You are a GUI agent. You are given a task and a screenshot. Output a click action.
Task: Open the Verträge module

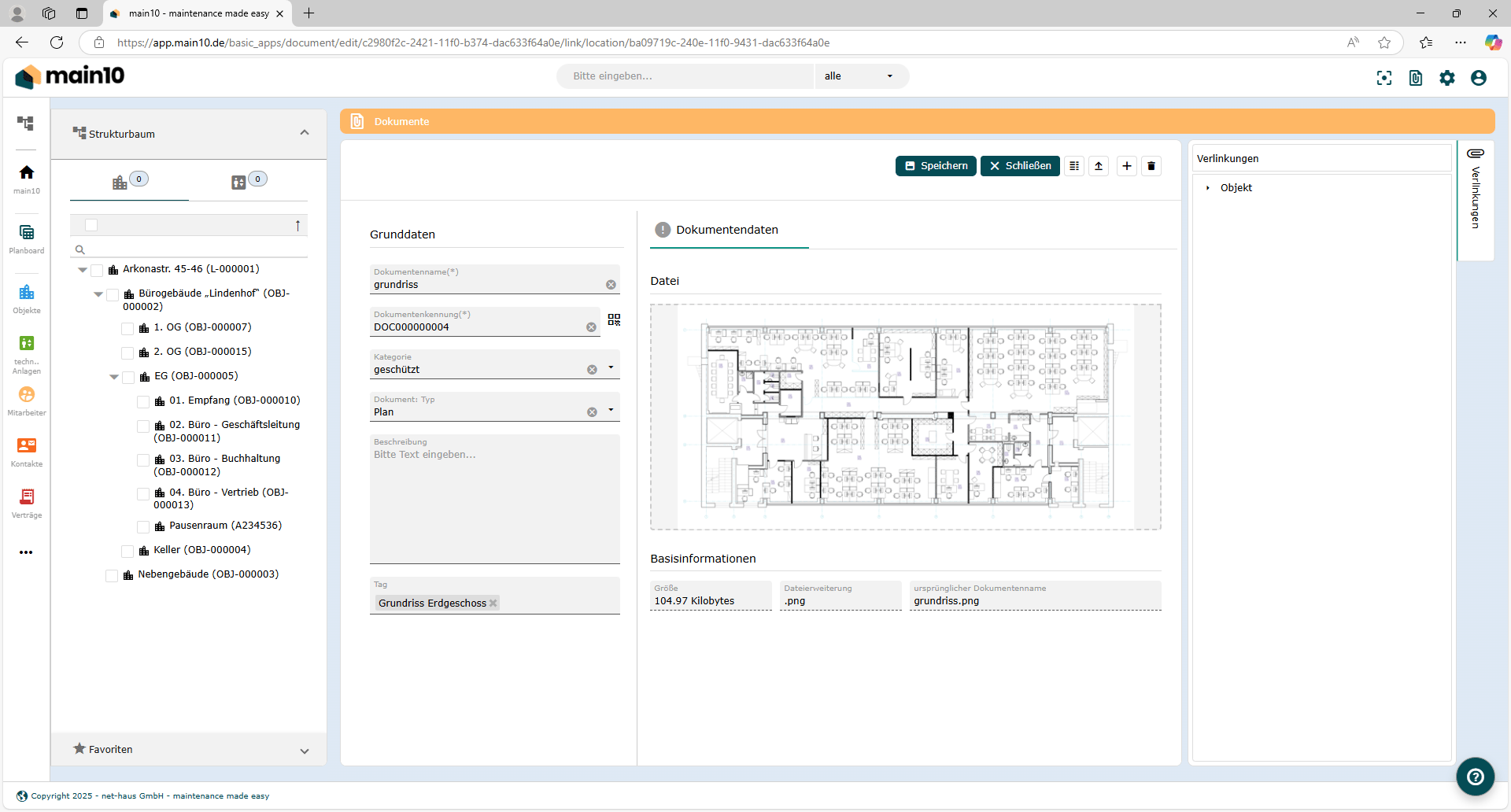(x=26, y=504)
